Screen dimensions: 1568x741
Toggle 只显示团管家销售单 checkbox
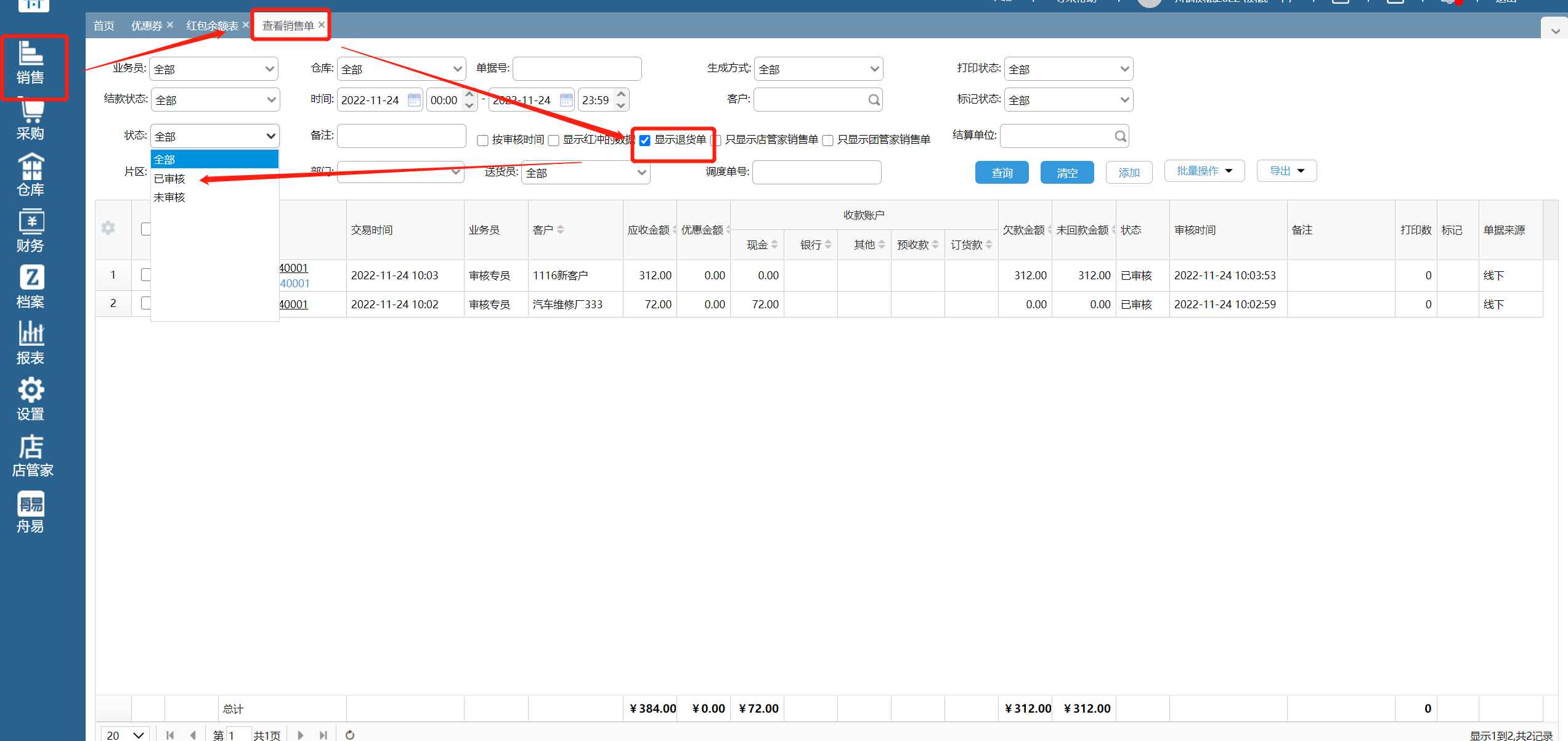(x=828, y=141)
